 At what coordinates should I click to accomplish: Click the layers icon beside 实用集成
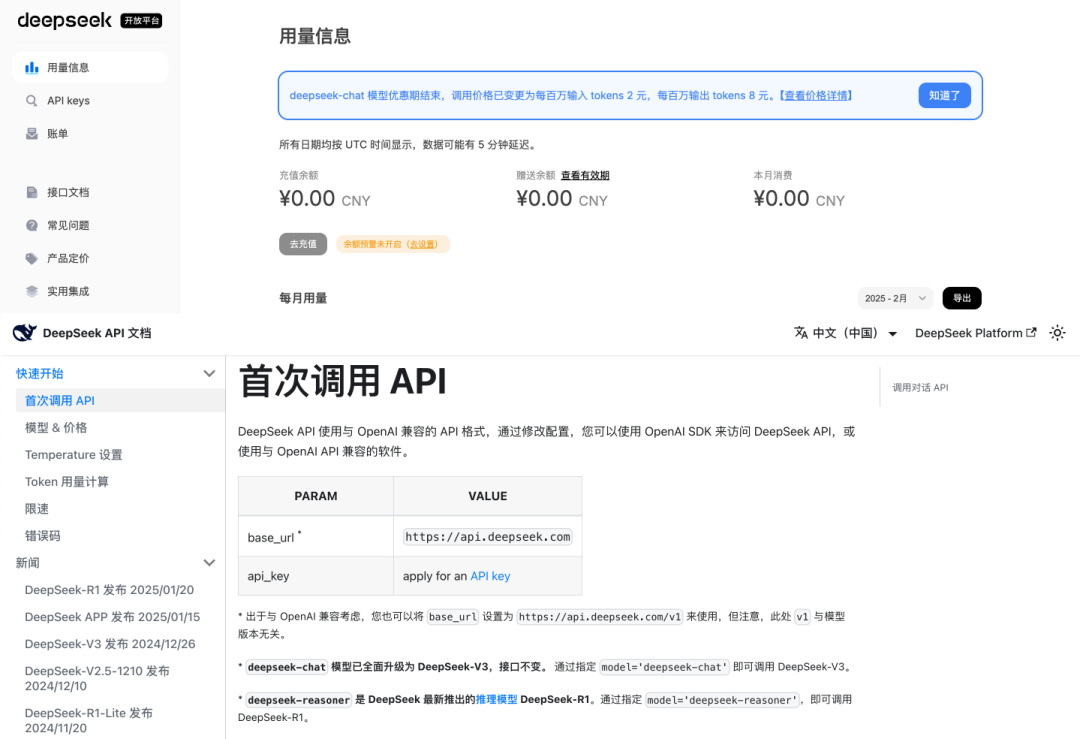tap(32, 291)
